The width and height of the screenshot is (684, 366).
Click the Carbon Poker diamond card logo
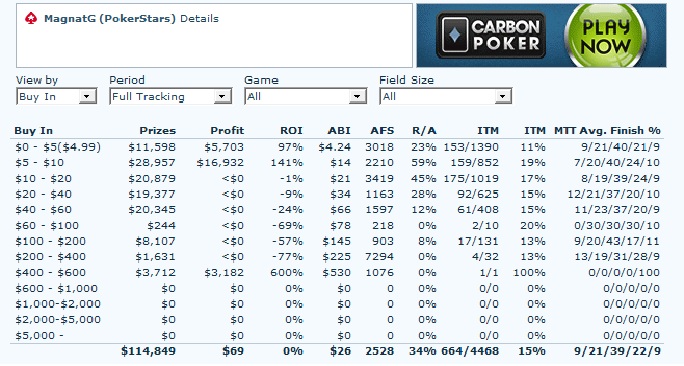(455, 35)
